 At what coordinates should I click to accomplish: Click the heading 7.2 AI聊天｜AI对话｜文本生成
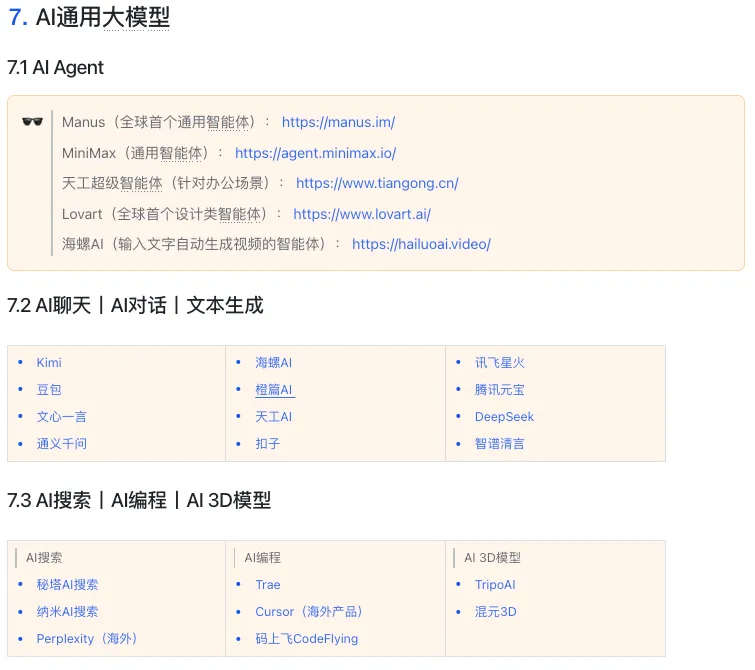(x=135, y=305)
